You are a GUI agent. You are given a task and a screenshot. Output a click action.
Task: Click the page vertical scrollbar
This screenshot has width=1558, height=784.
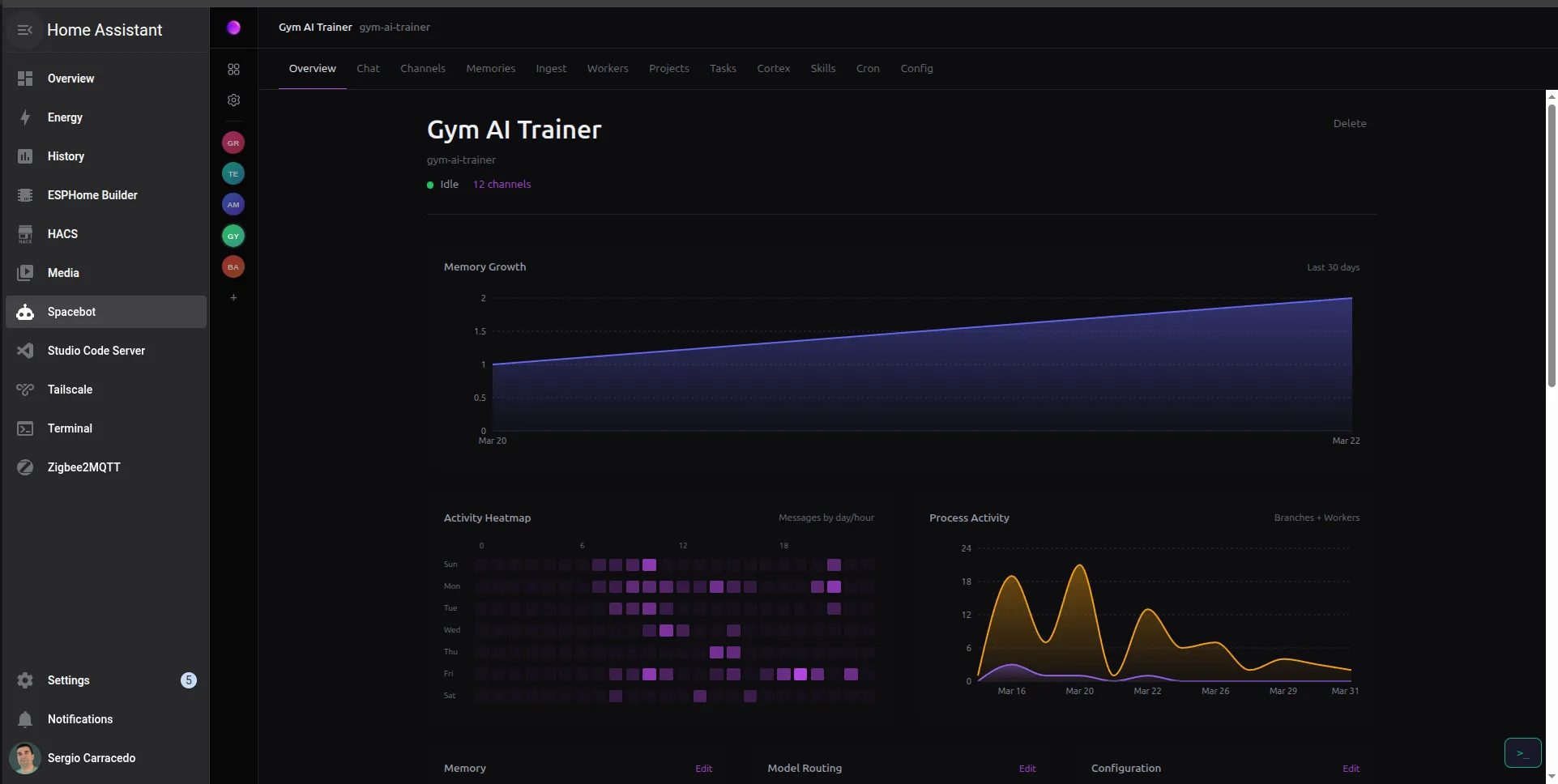tap(1551, 243)
